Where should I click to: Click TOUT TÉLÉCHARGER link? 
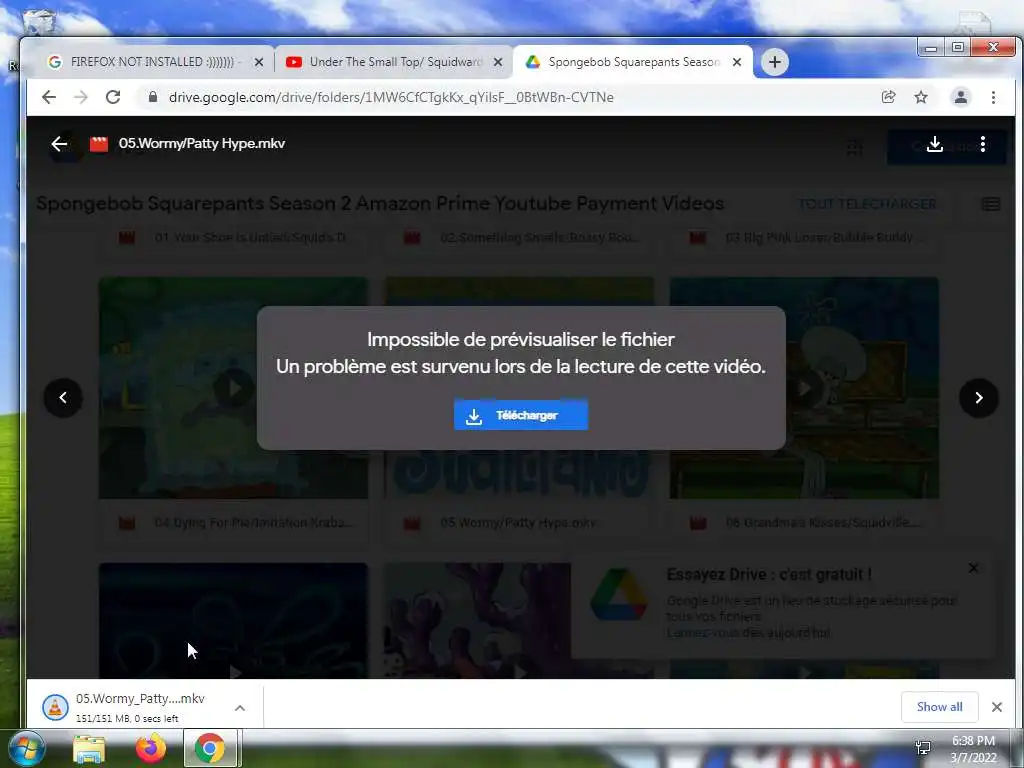click(867, 204)
